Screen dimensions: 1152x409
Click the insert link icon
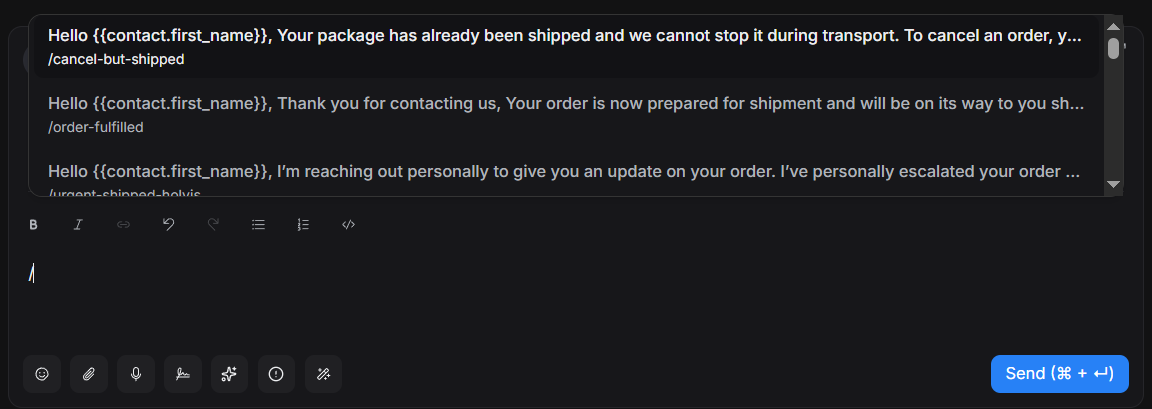tap(123, 225)
